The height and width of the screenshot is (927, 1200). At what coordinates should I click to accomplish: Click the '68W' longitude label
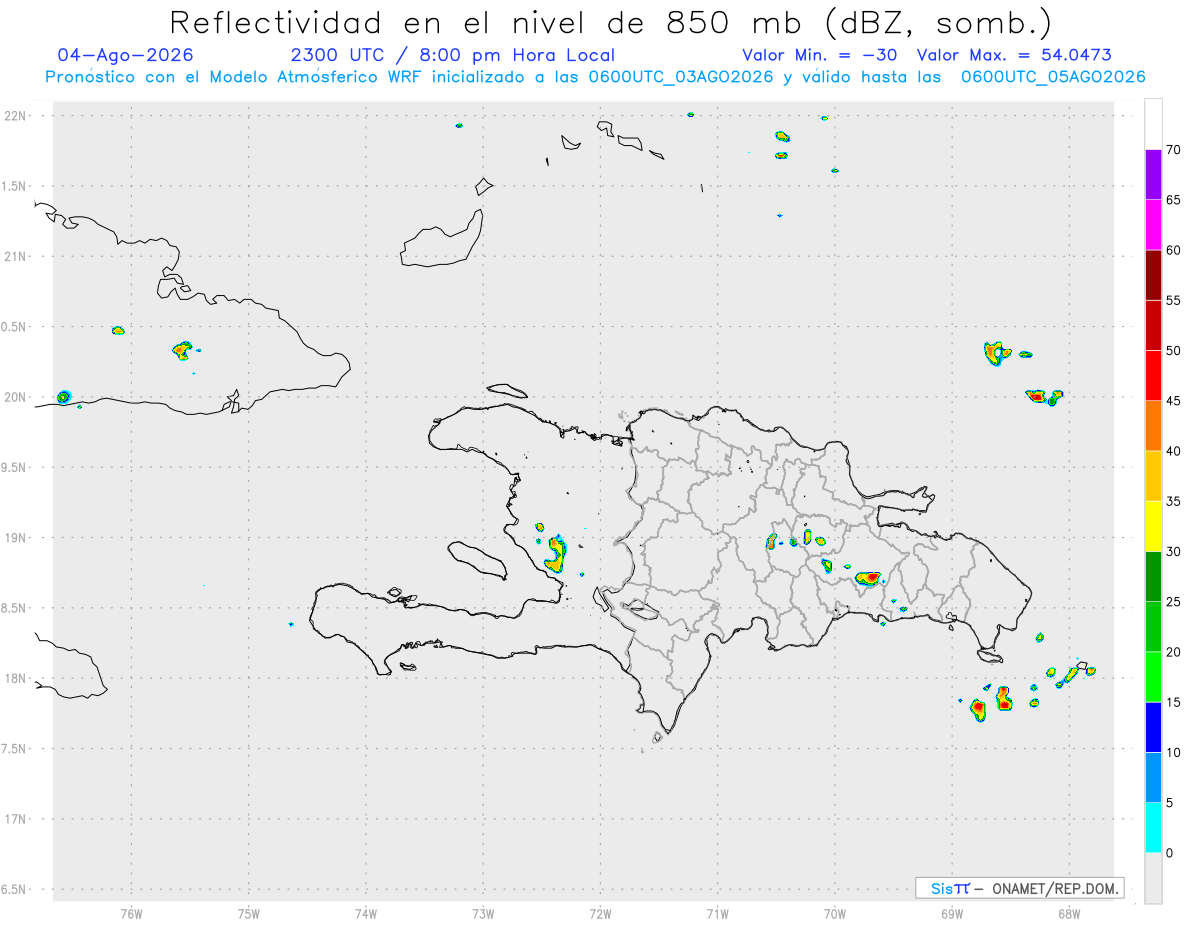1069,913
